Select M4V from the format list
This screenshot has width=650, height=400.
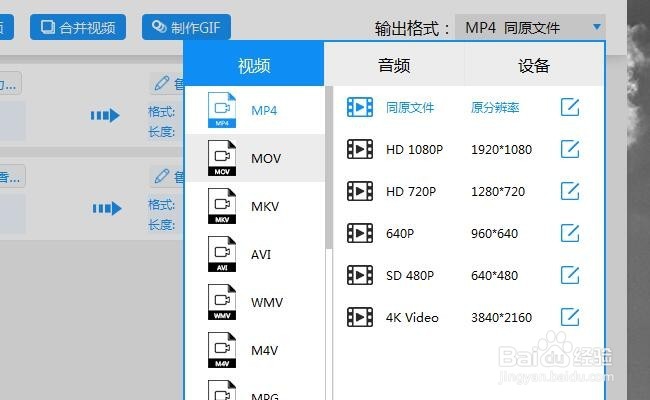[256, 350]
